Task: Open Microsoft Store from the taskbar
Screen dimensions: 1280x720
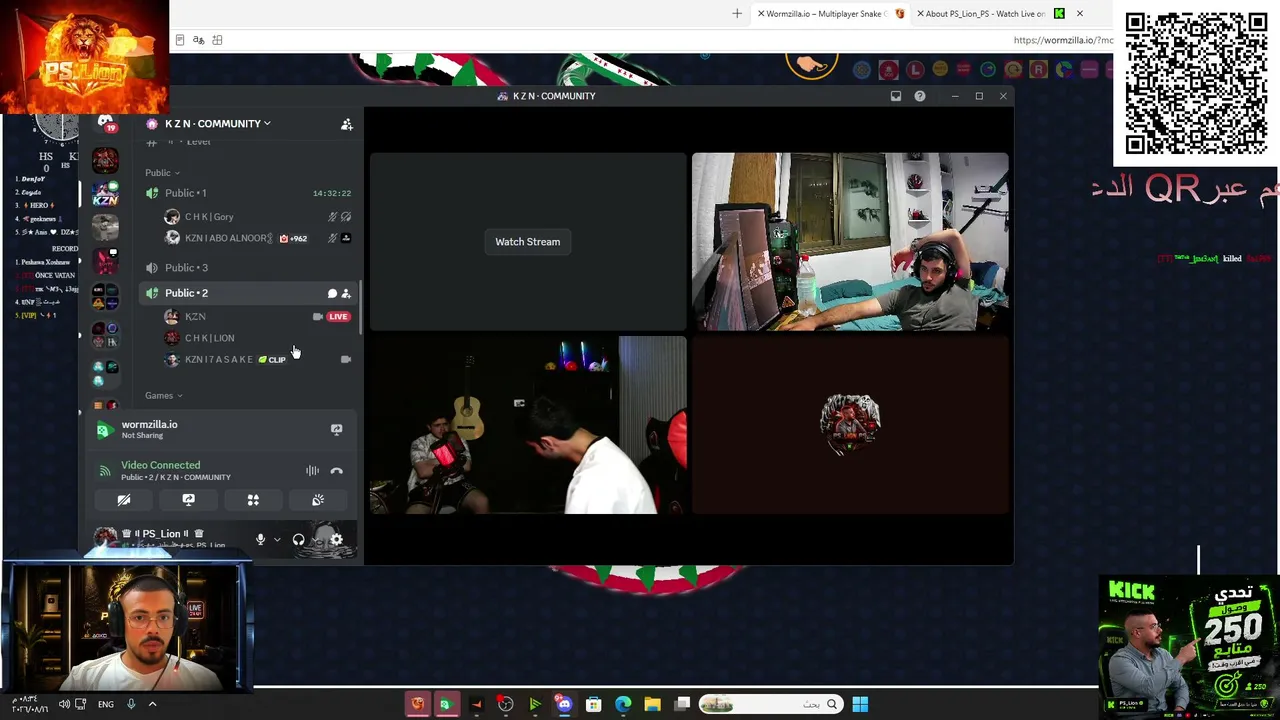Action: [x=593, y=705]
